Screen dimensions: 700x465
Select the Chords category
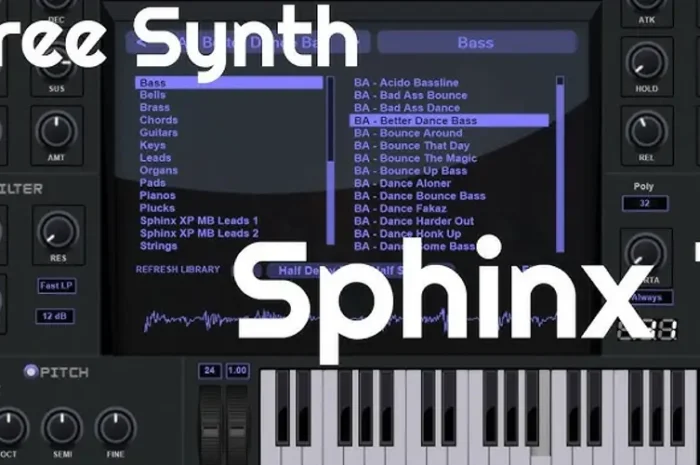158,120
